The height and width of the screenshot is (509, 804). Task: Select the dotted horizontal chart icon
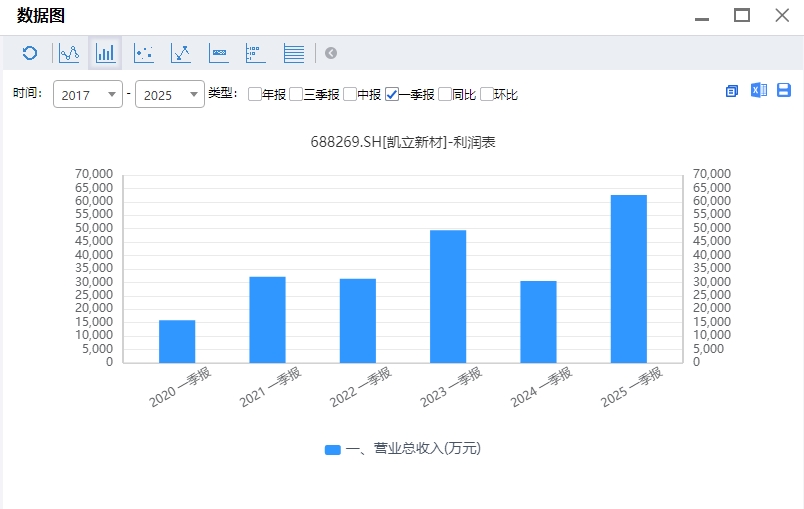tap(256, 53)
